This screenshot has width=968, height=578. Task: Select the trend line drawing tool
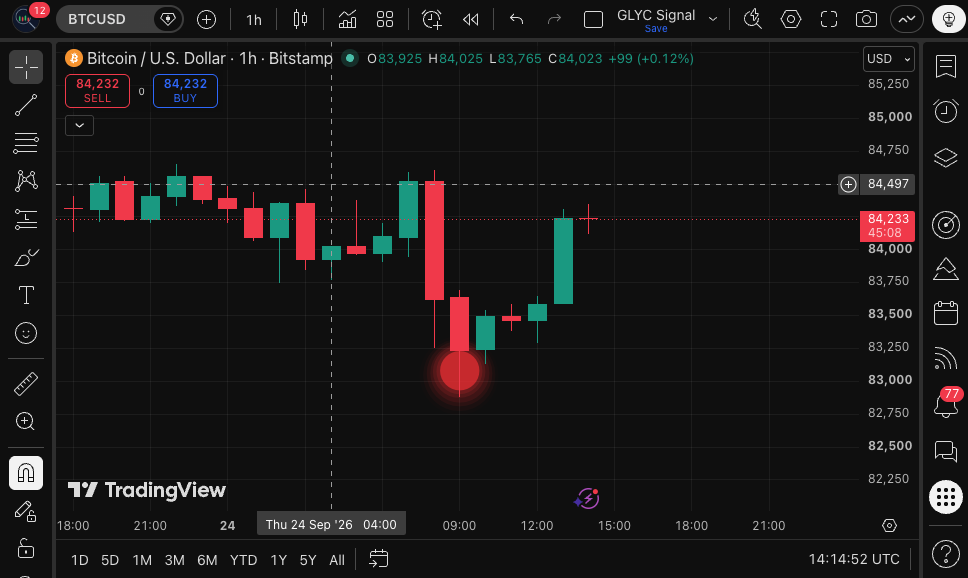(26, 105)
